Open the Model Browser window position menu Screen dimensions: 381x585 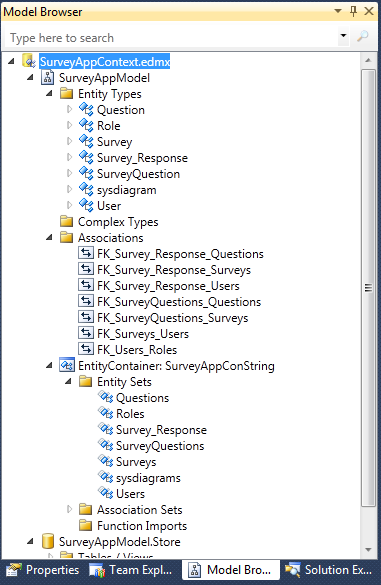click(338, 11)
